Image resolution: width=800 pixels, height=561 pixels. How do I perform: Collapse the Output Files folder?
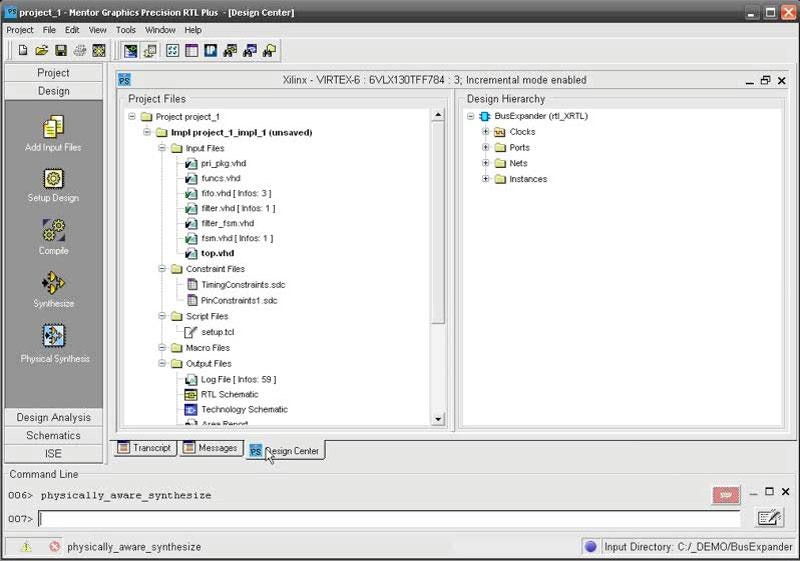162,363
